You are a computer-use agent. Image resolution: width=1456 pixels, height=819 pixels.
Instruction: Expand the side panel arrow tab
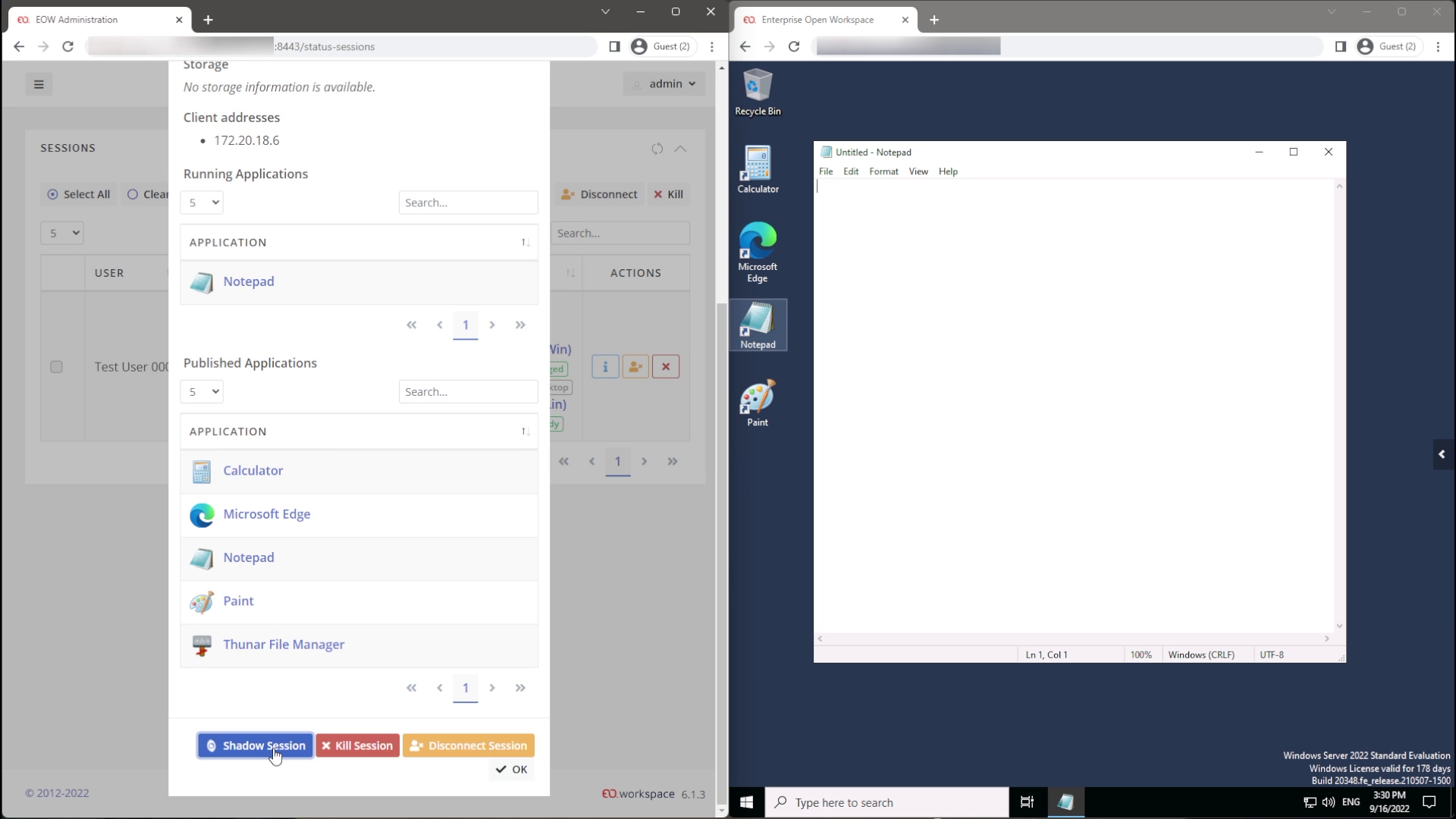click(1443, 454)
